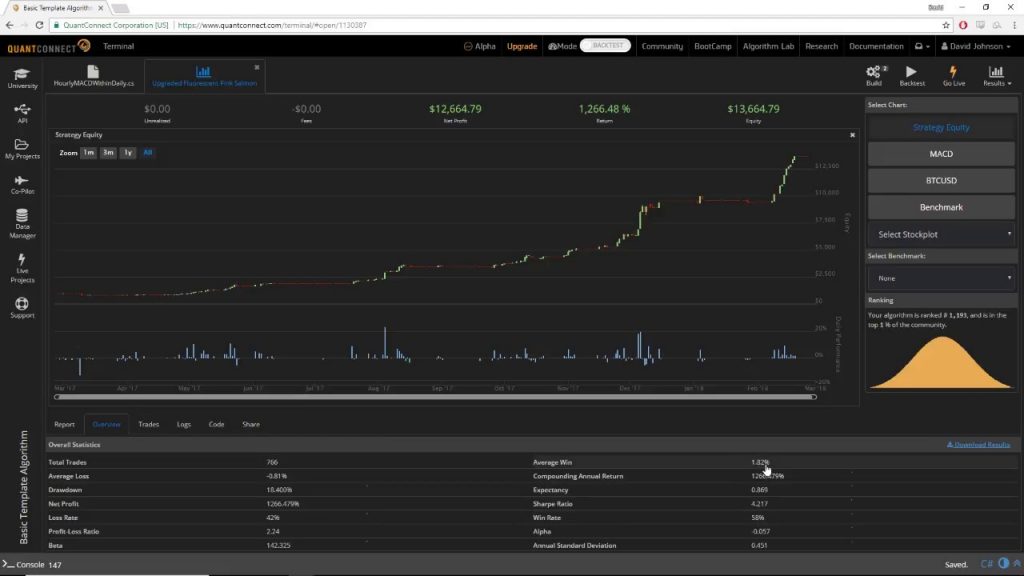
Task: Open the Results chart icon menu
Action: (997, 76)
